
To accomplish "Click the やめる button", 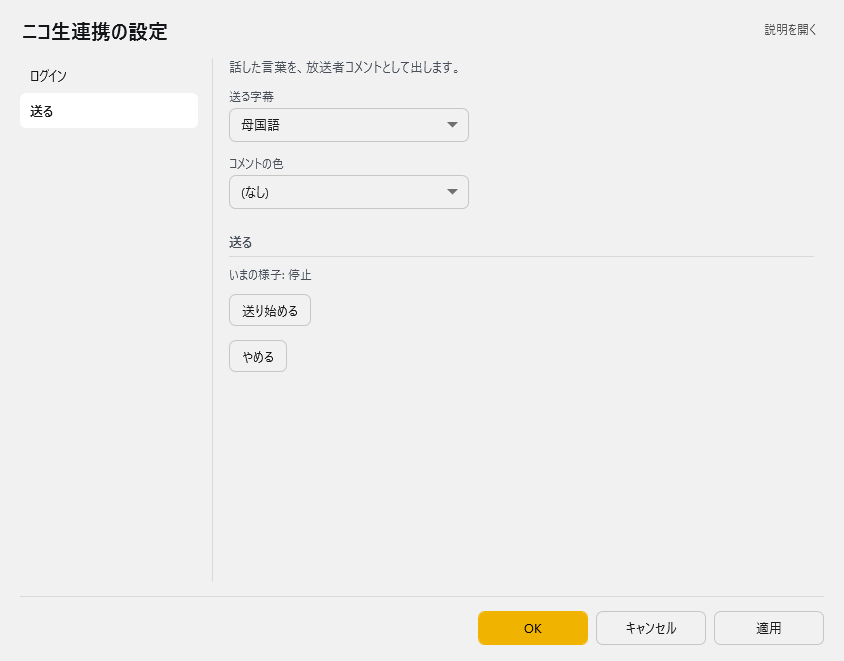I will point(258,356).
